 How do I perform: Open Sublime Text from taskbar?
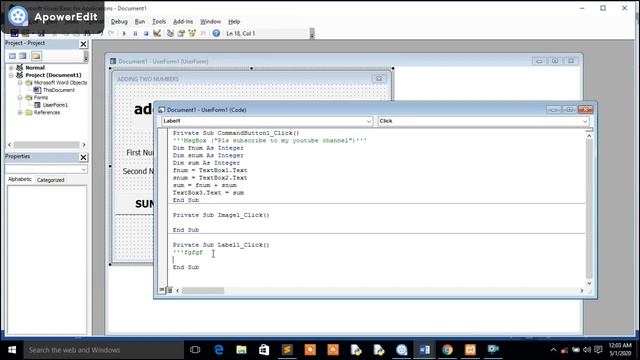(287, 350)
